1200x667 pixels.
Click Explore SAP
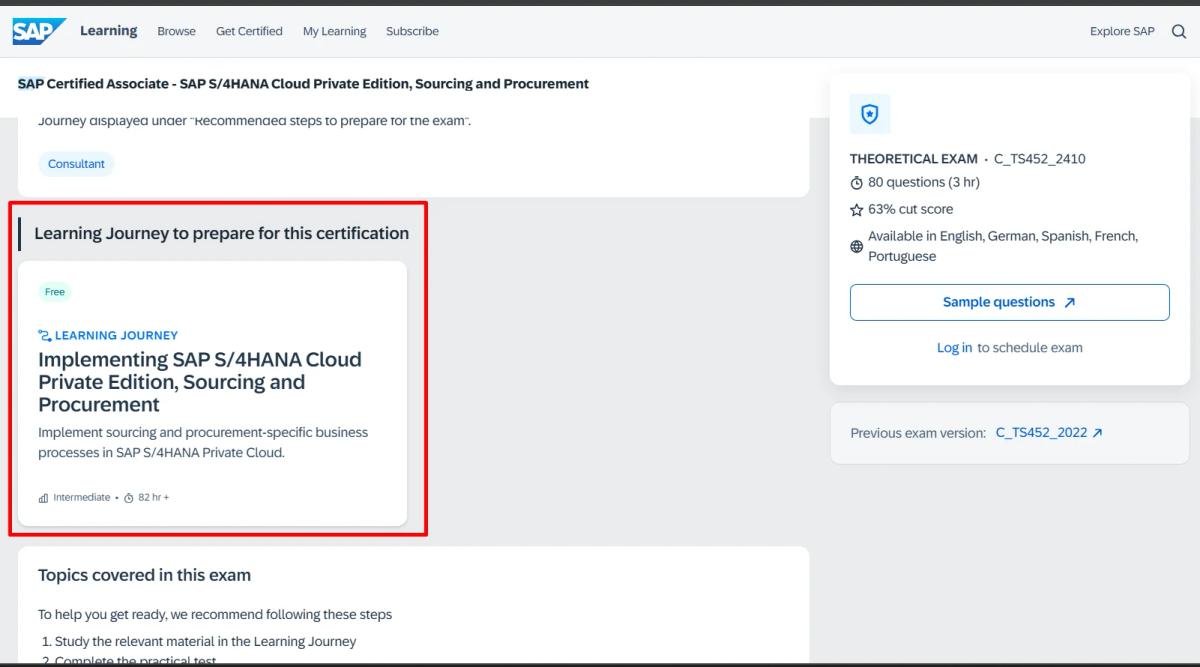[1122, 31]
